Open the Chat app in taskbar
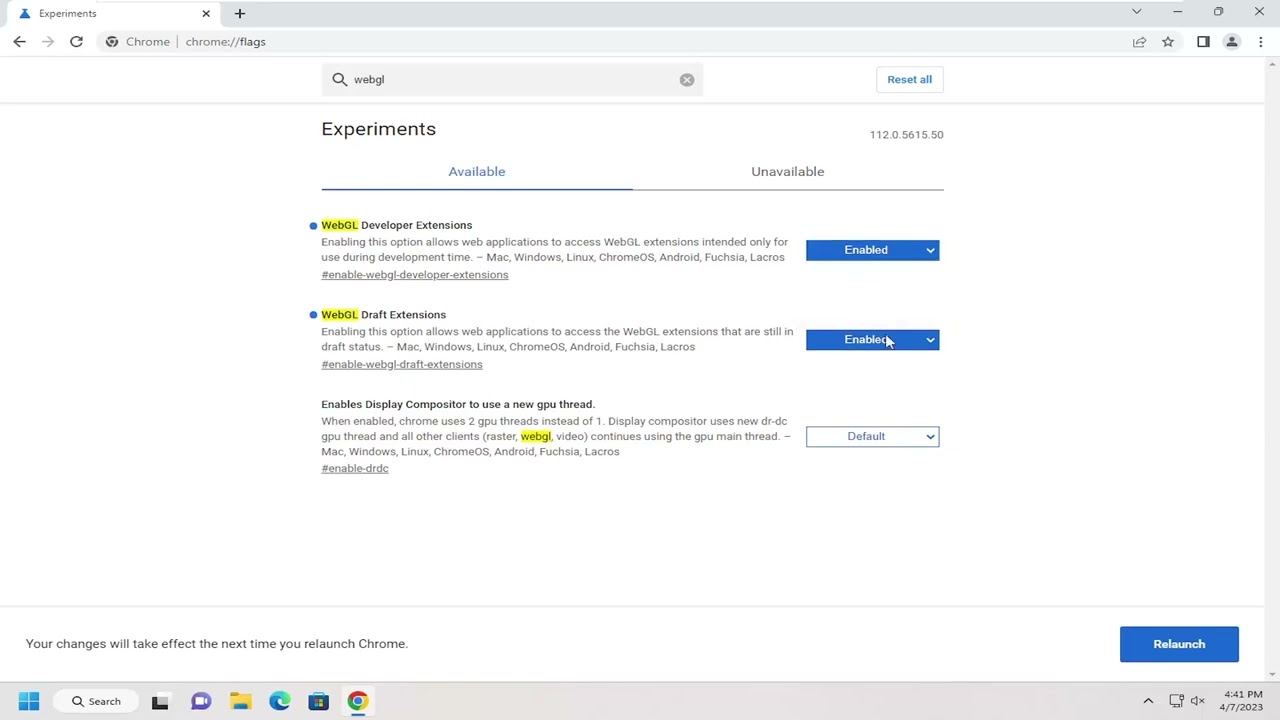 201,701
